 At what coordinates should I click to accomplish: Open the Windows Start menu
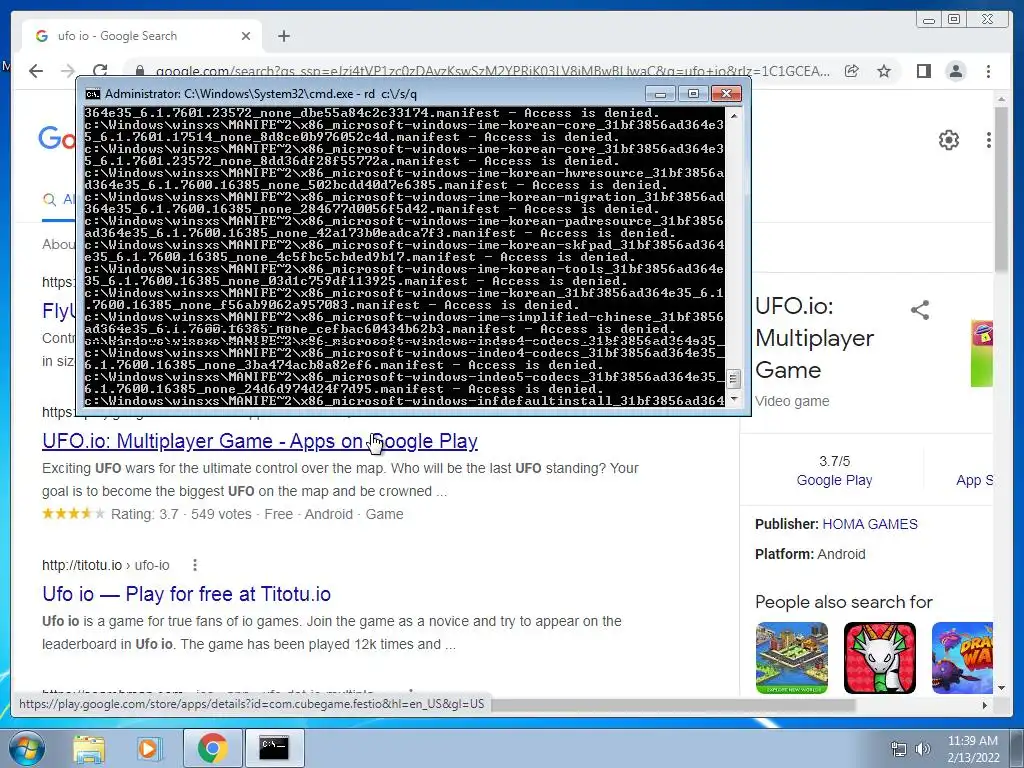[26, 748]
